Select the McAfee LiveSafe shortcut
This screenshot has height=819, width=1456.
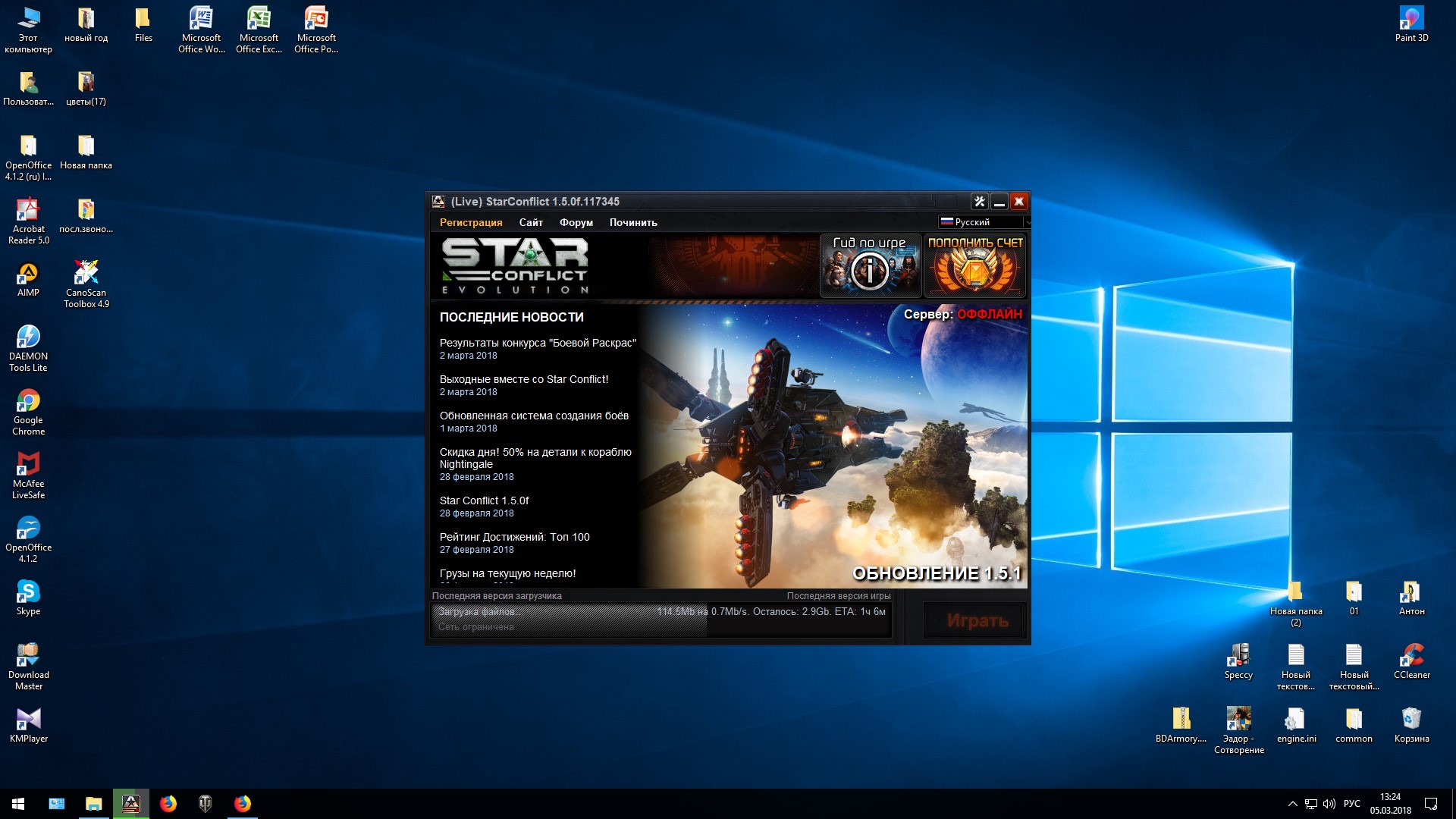click(x=28, y=476)
